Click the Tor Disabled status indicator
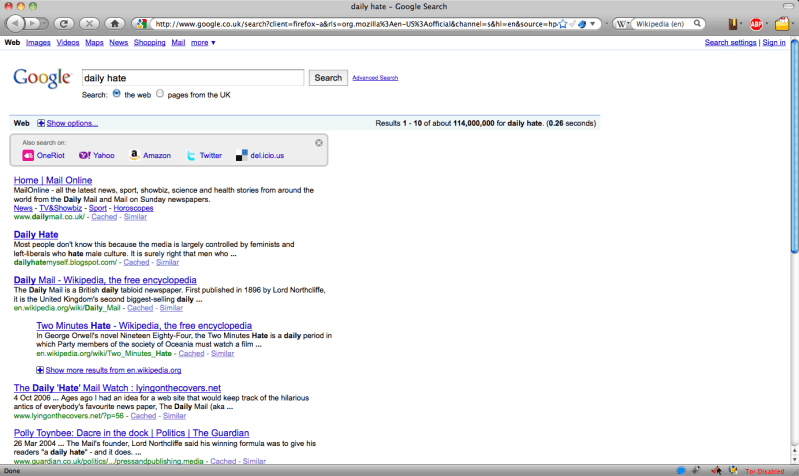Viewport: 799px width, 476px height. [x=763, y=469]
